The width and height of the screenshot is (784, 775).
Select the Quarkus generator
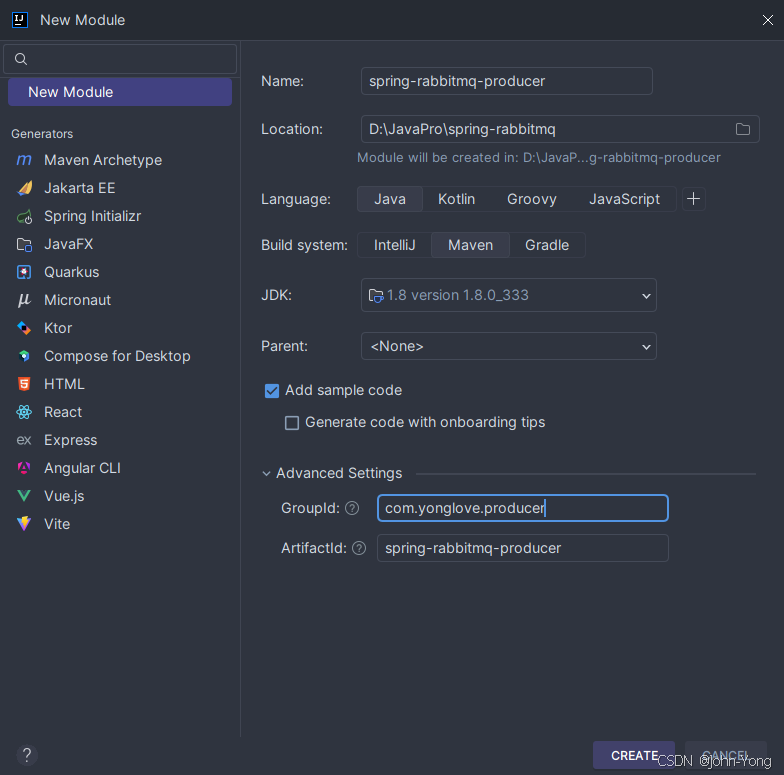pyautogui.click(x=120, y=272)
